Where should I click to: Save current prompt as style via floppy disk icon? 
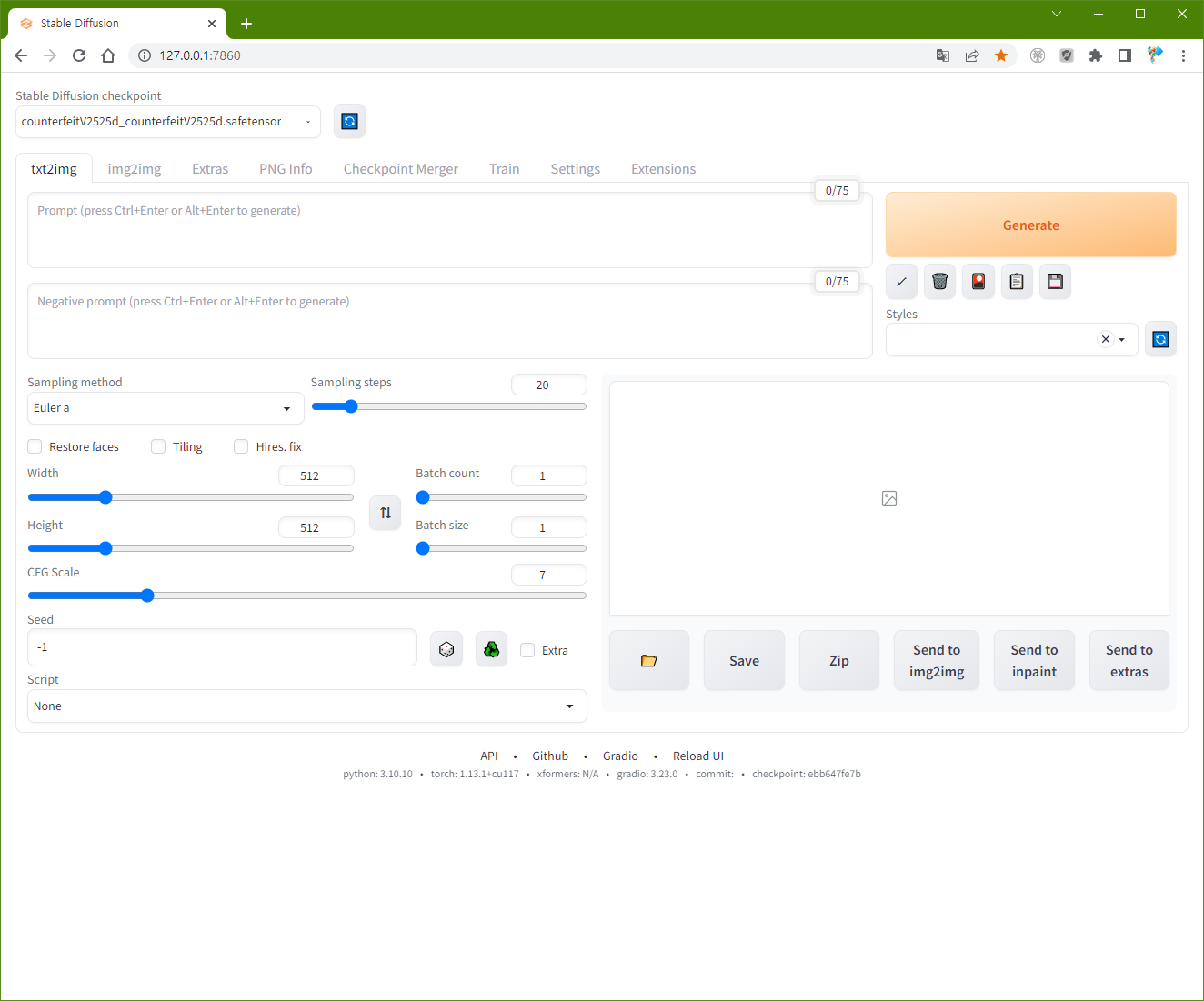pos(1055,282)
